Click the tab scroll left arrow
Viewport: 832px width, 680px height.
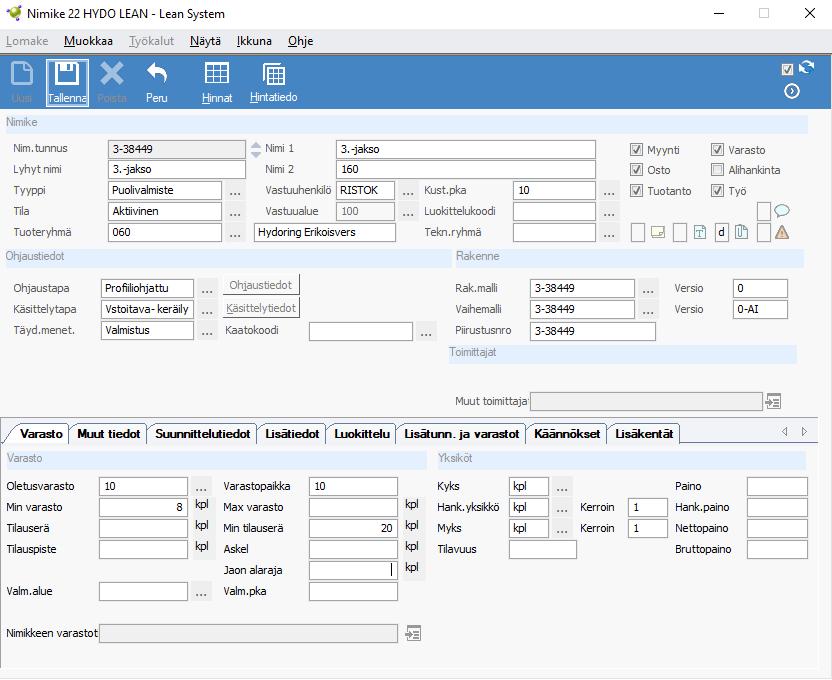pos(784,432)
